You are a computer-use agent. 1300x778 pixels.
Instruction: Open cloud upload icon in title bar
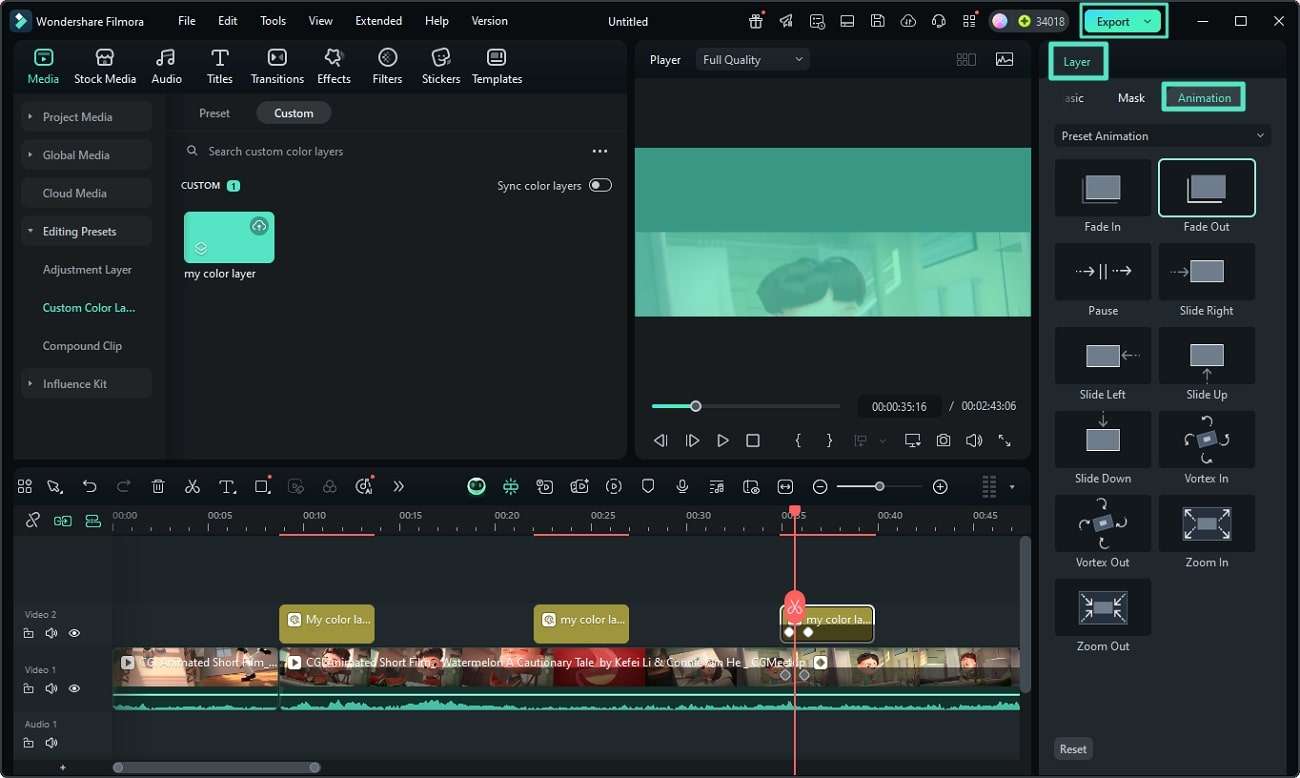pos(908,21)
